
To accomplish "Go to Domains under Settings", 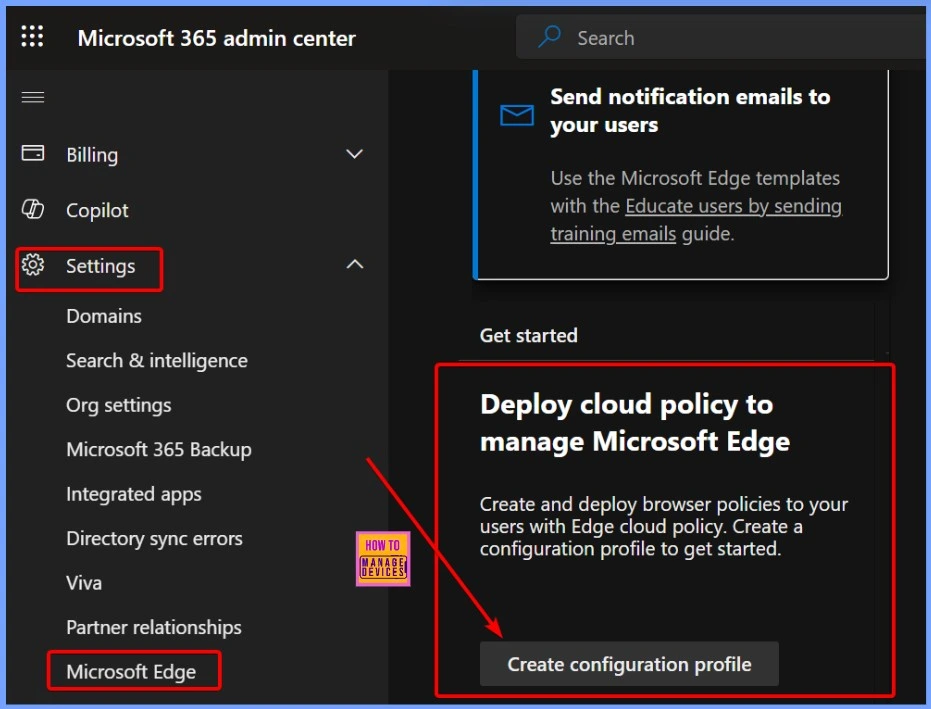I will [104, 316].
